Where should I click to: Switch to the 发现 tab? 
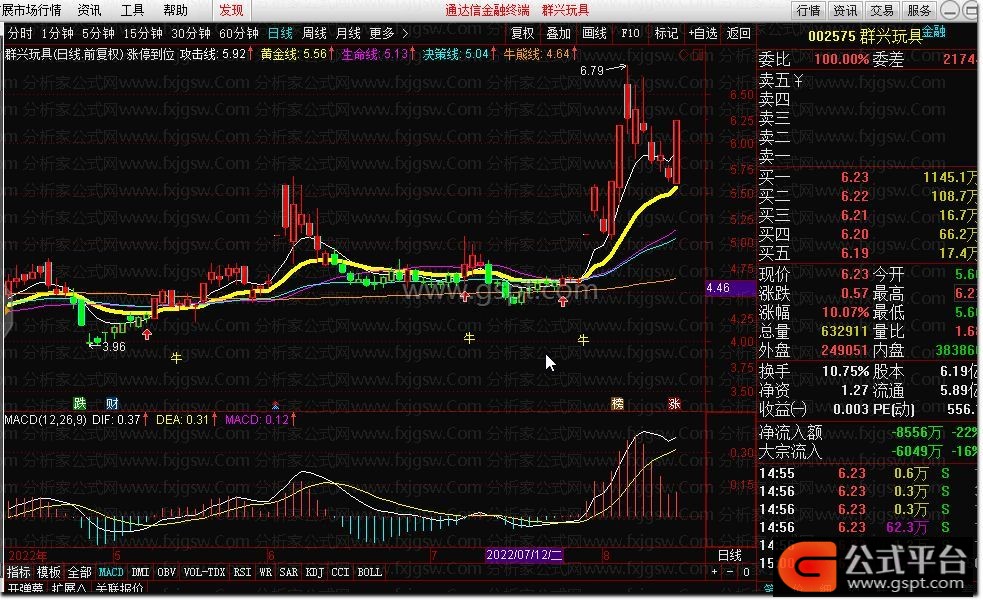[x=231, y=10]
